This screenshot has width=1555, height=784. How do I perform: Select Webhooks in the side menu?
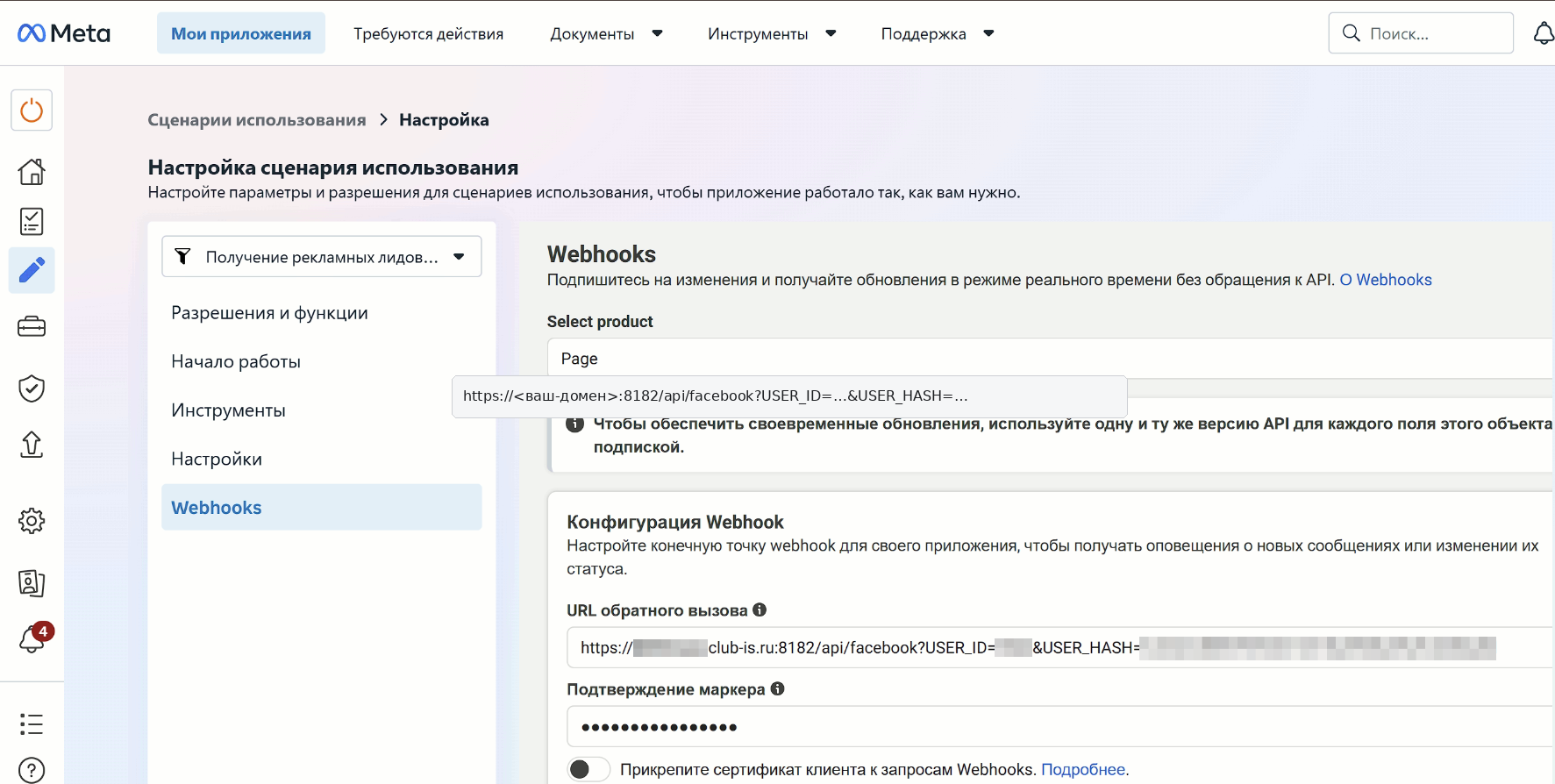tap(322, 507)
